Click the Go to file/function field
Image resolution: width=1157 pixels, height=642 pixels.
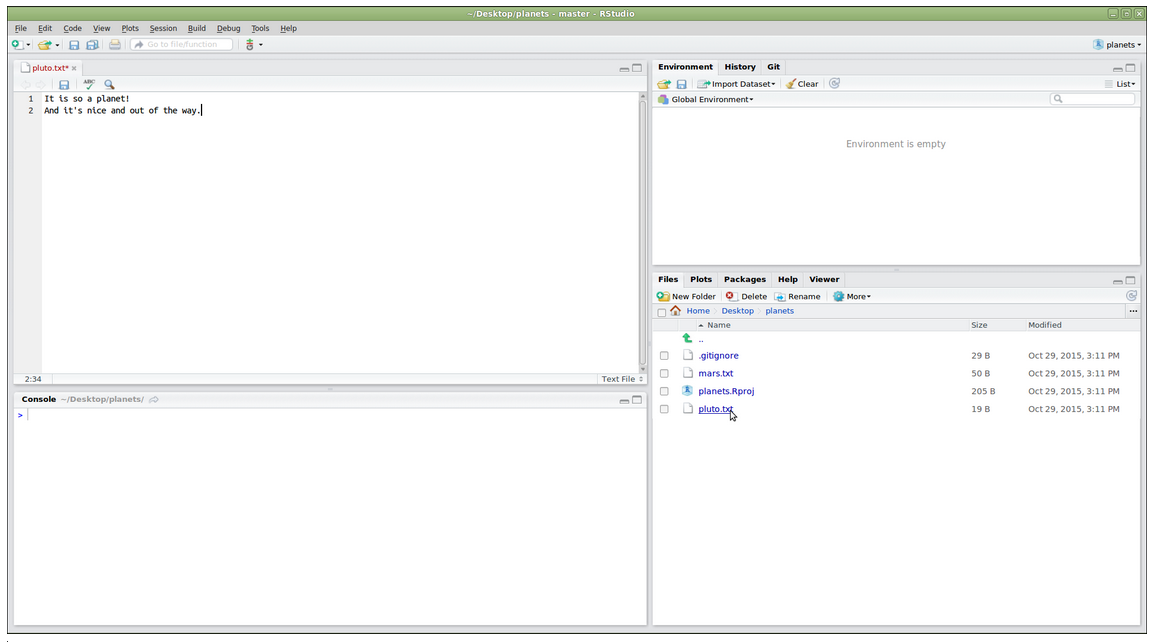[x=183, y=45]
